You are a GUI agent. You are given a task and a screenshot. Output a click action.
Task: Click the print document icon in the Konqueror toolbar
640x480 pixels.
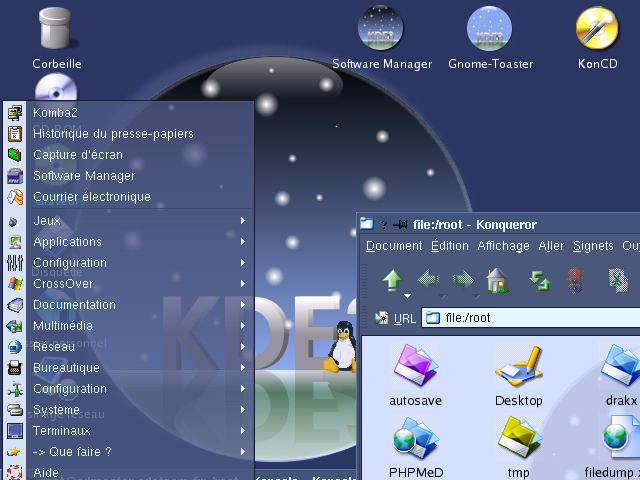[x=618, y=280]
